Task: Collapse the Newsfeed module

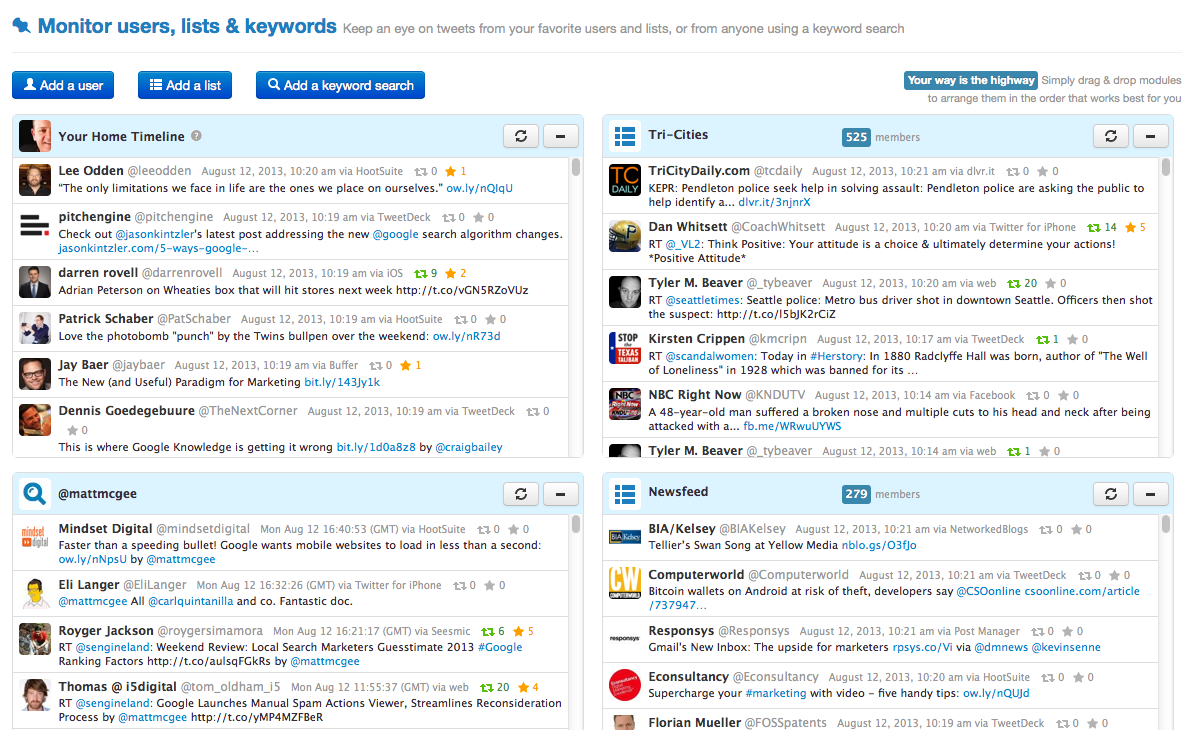Action: [x=1150, y=493]
